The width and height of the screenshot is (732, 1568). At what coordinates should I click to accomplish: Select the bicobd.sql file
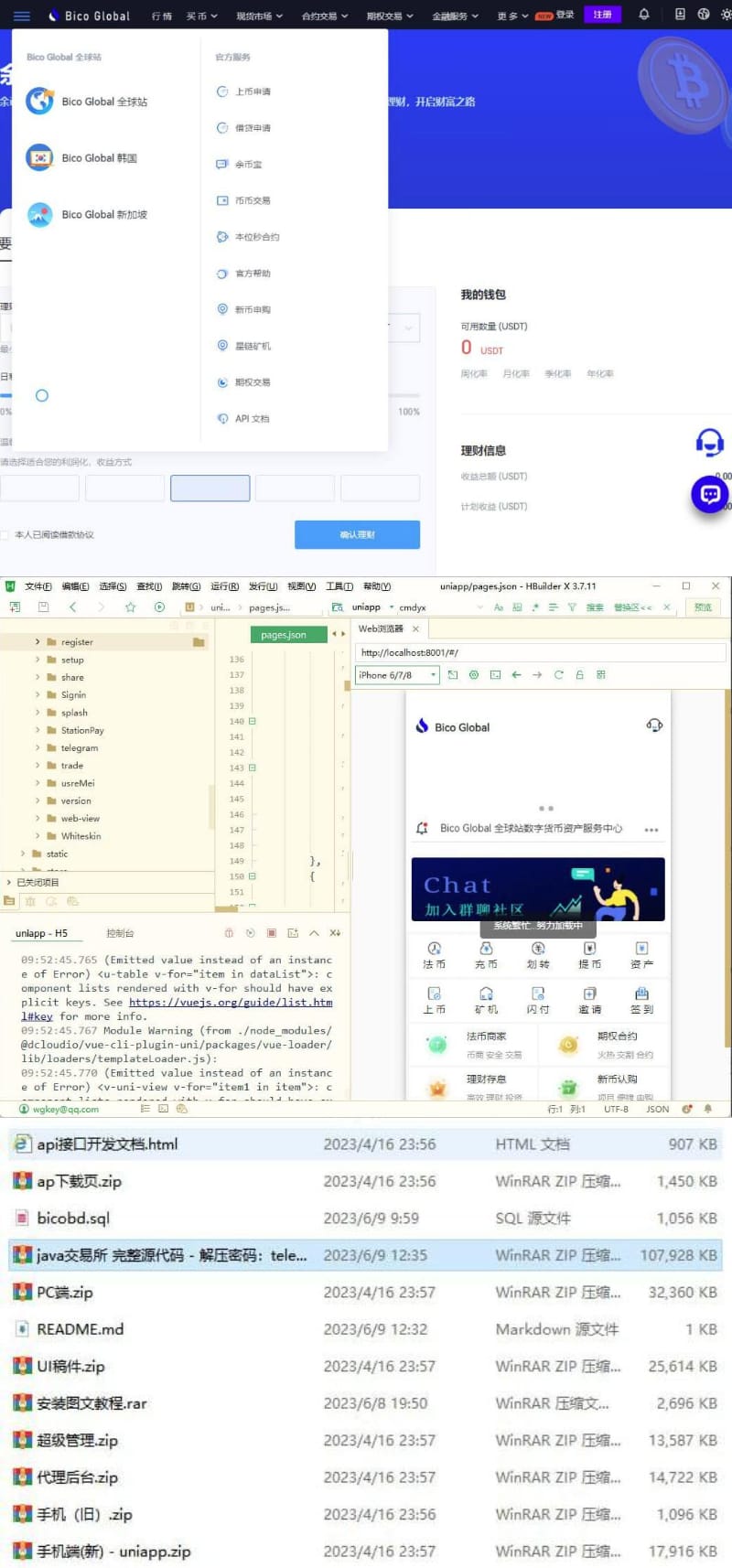[x=365, y=1219]
